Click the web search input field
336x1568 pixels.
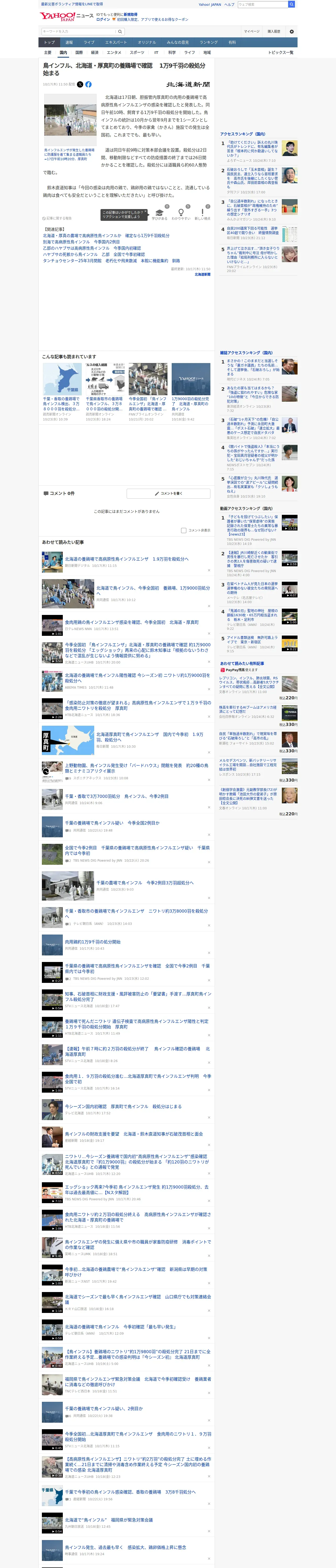coord(262,4)
